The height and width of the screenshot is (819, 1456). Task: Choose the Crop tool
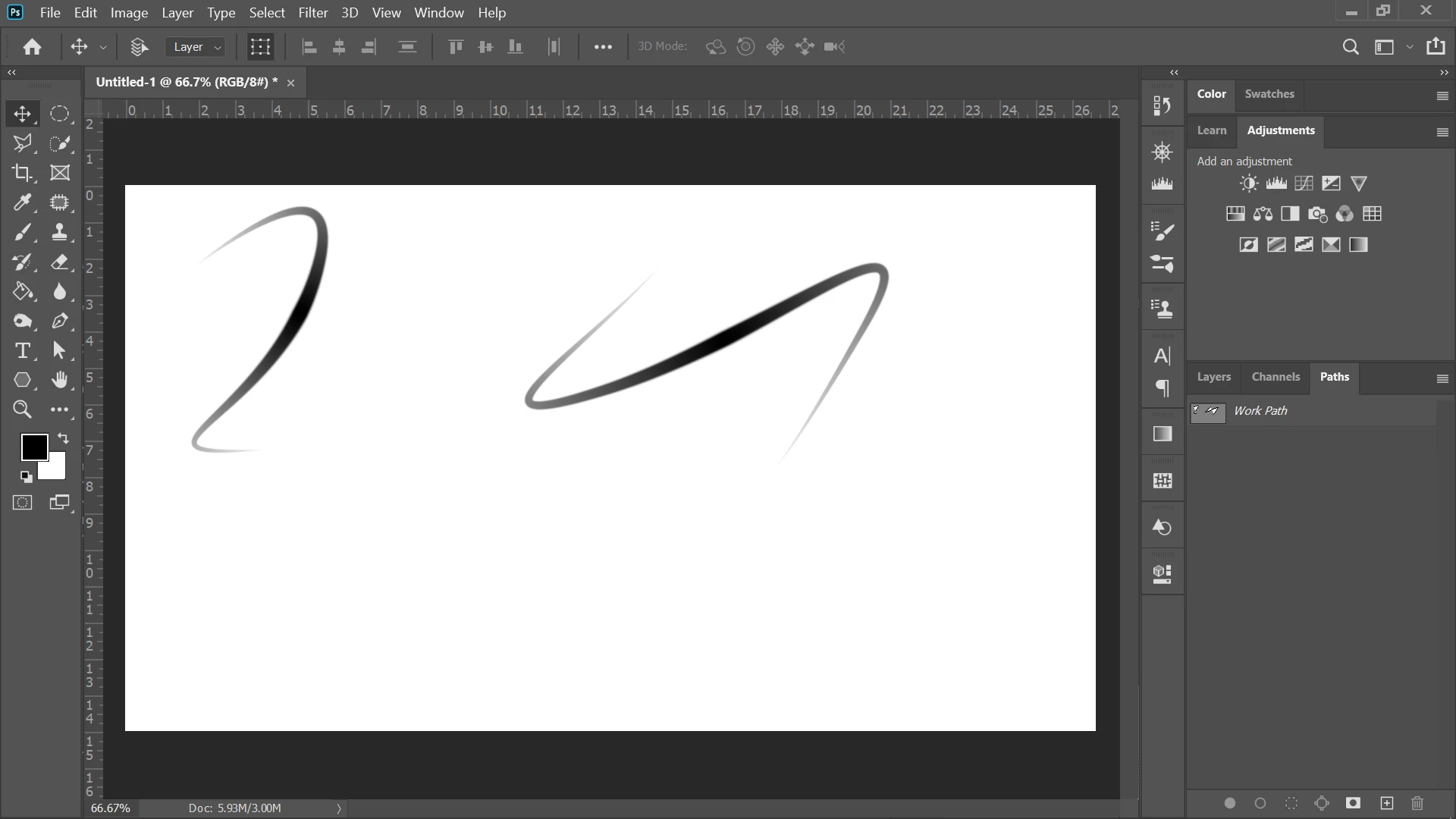23,173
